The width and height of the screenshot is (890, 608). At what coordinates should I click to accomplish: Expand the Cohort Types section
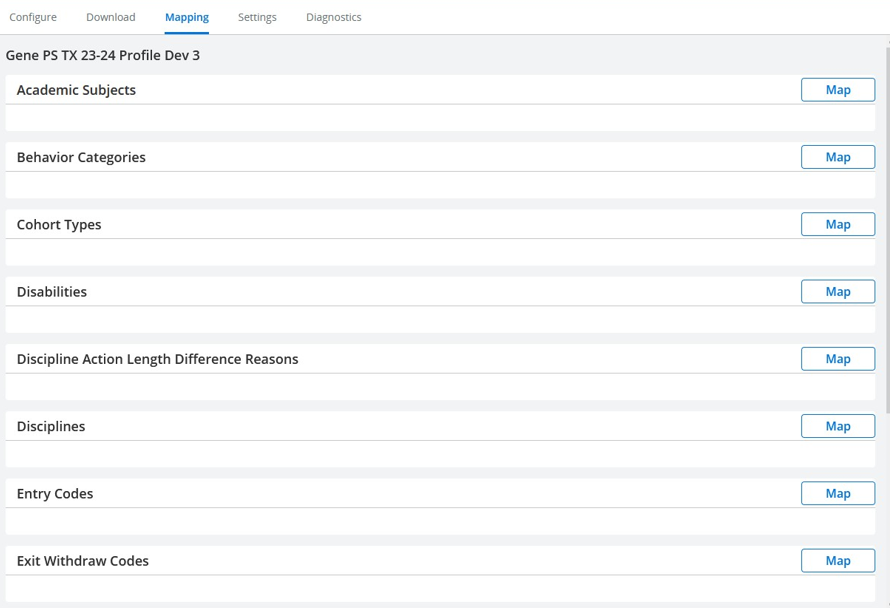tap(57, 224)
